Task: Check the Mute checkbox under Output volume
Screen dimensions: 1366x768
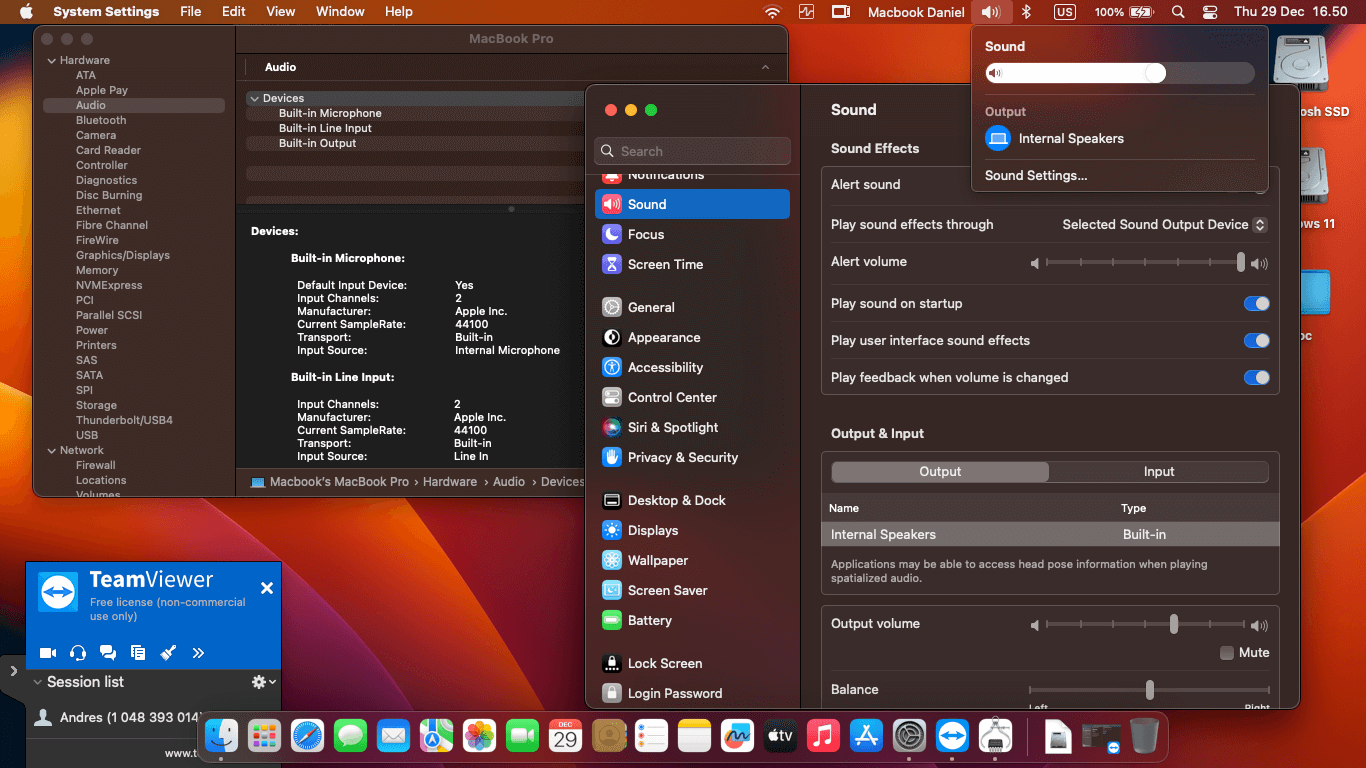Action: pos(1227,653)
